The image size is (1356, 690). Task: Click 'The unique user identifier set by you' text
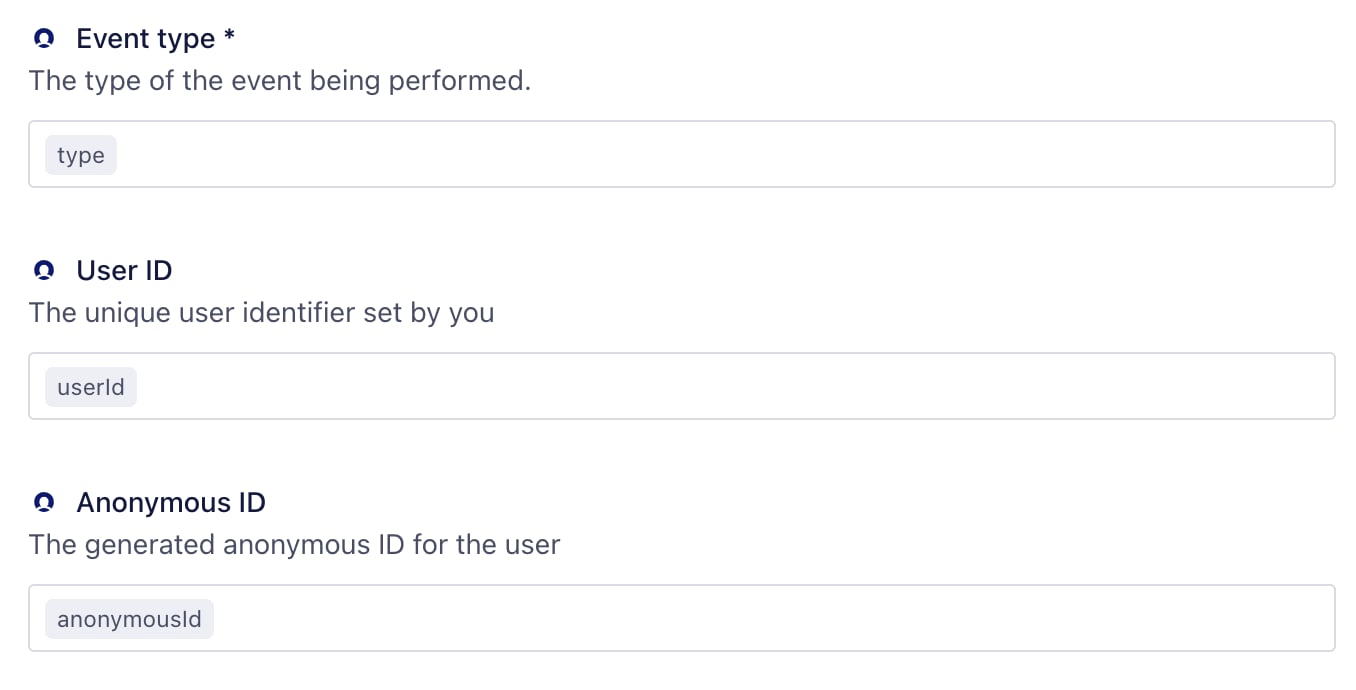[262, 313]
